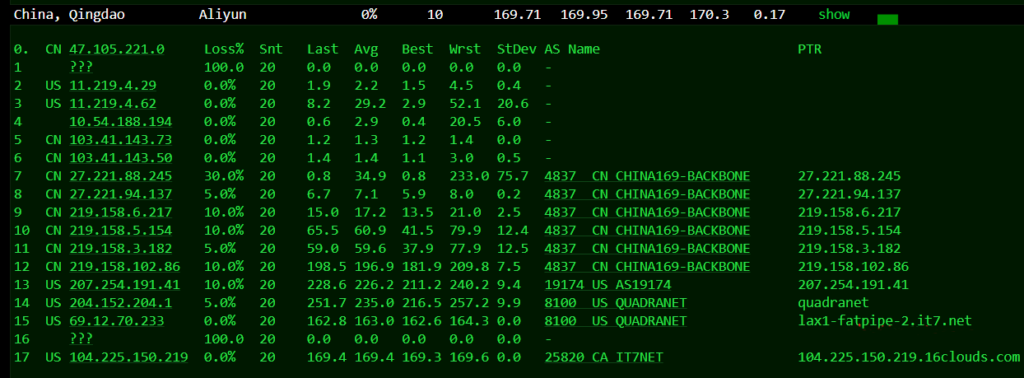Open AS 19174 US AS19174 link

tap(608, 285)
